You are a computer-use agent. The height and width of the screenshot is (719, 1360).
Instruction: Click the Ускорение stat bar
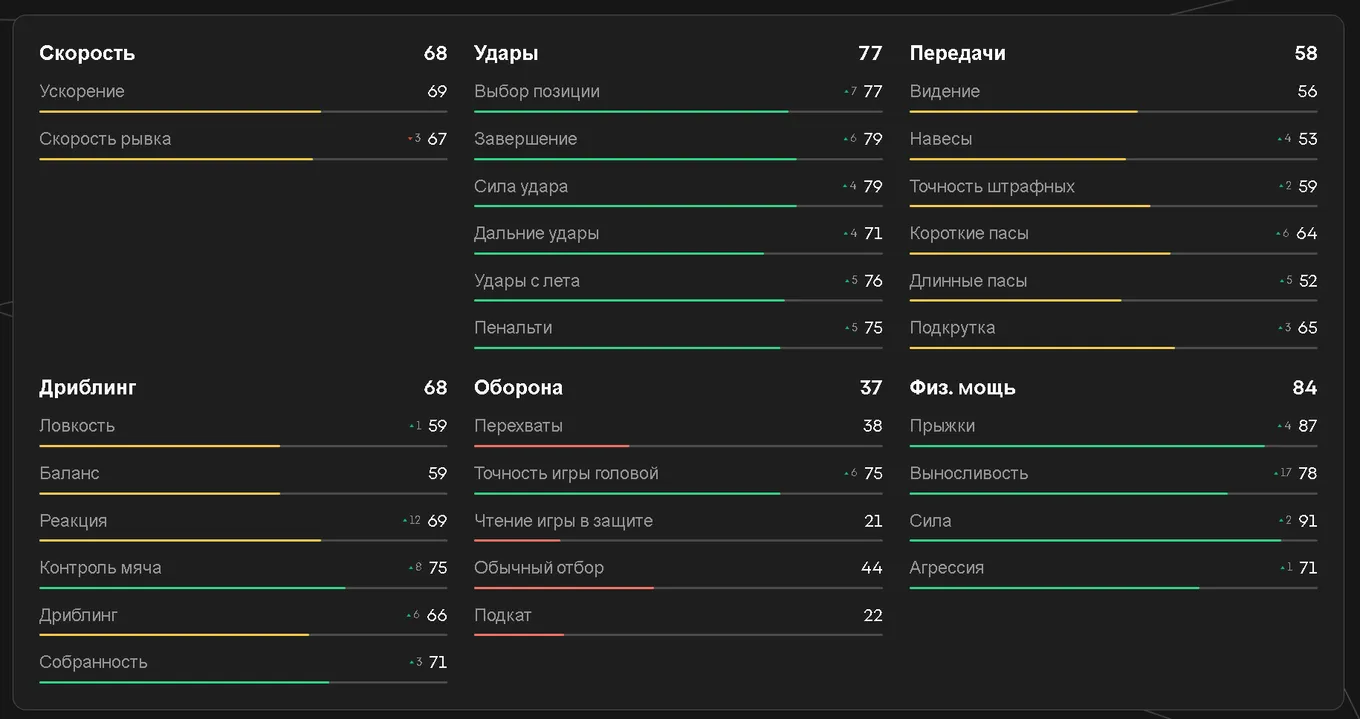243,112
